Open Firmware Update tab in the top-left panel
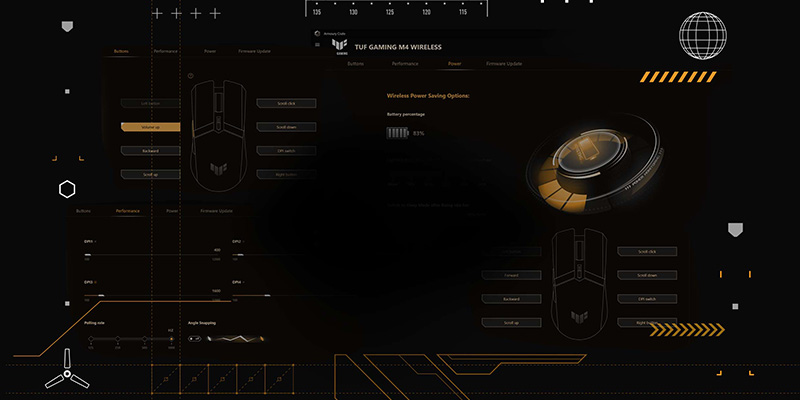 [255, 52]
